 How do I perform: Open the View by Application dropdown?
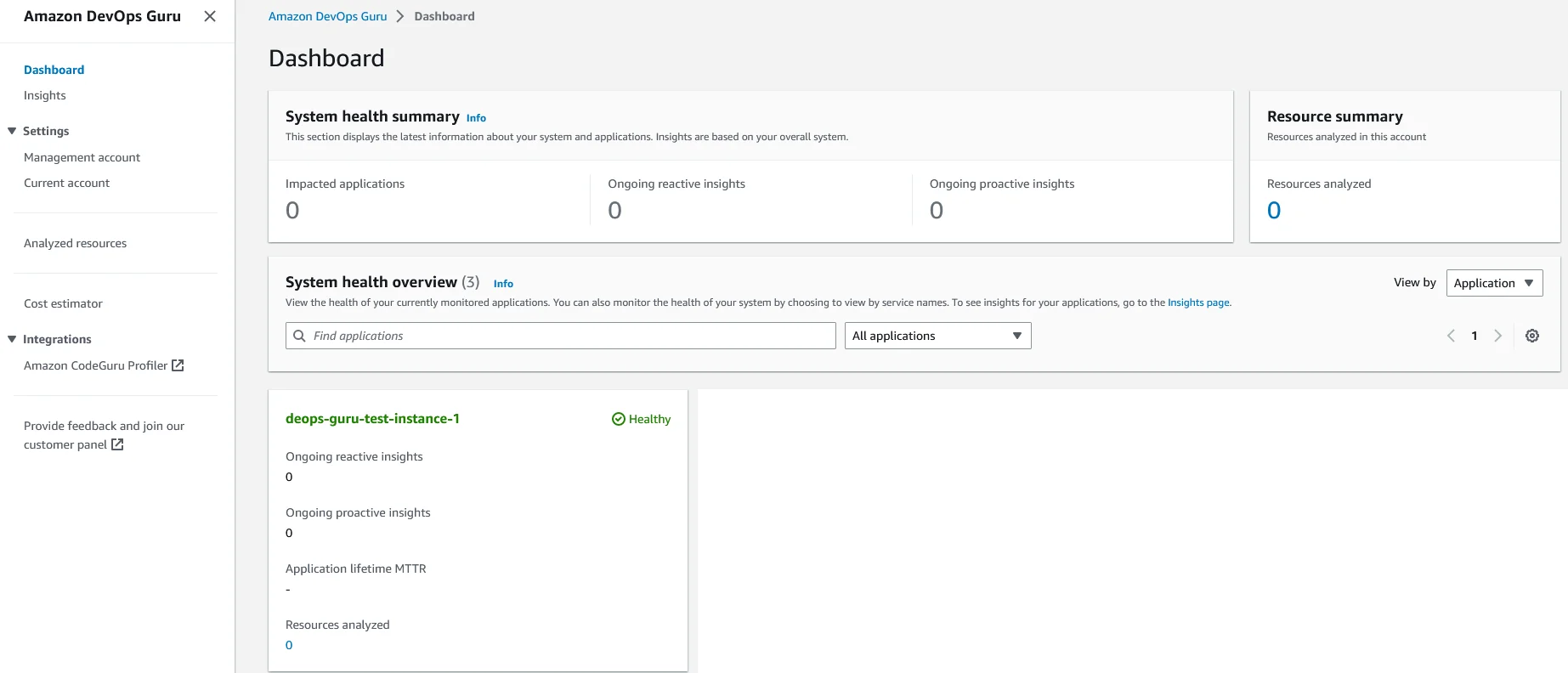[1494, 283]
